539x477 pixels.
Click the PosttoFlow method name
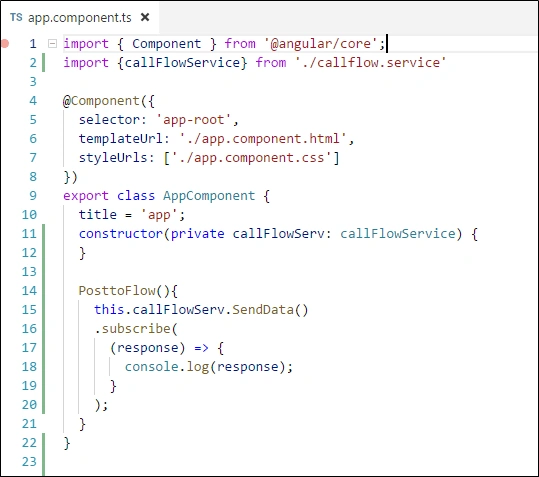117,291
